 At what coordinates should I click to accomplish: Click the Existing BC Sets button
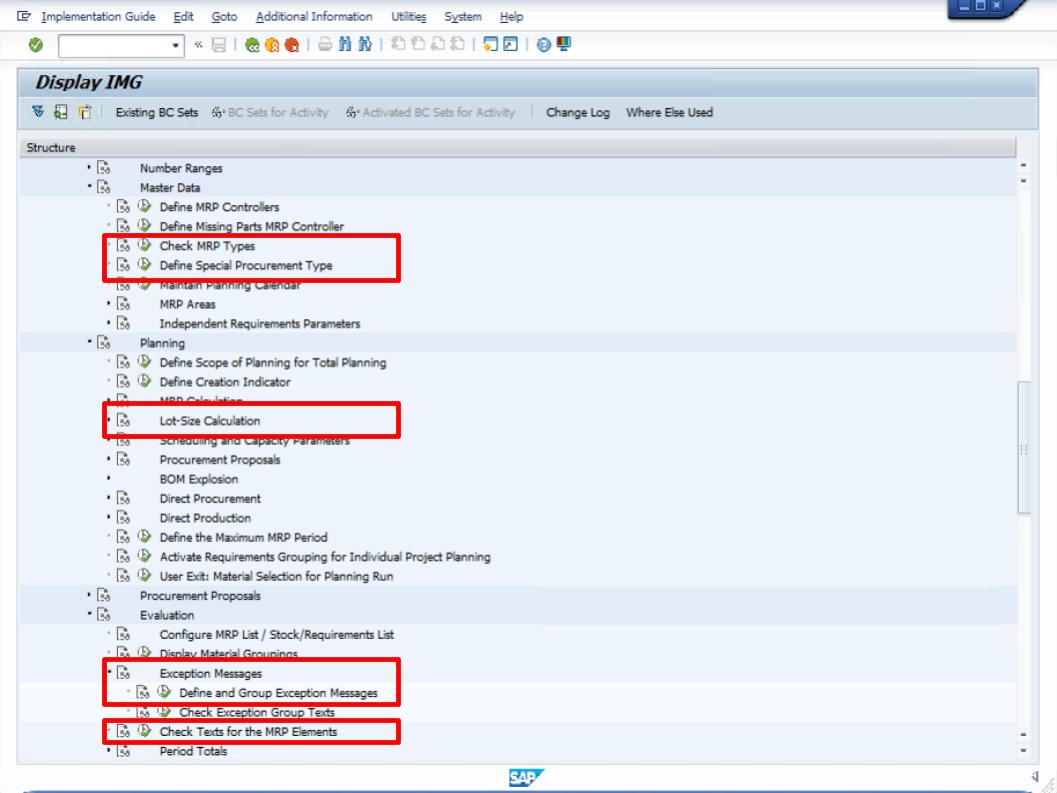[157, 113]
